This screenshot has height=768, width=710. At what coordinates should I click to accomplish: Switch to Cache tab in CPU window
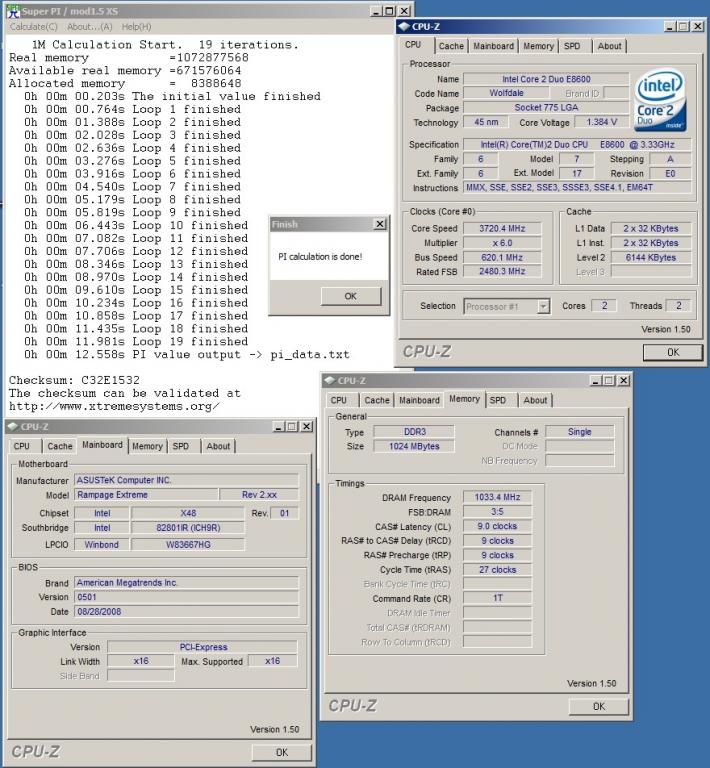point(451,46)
